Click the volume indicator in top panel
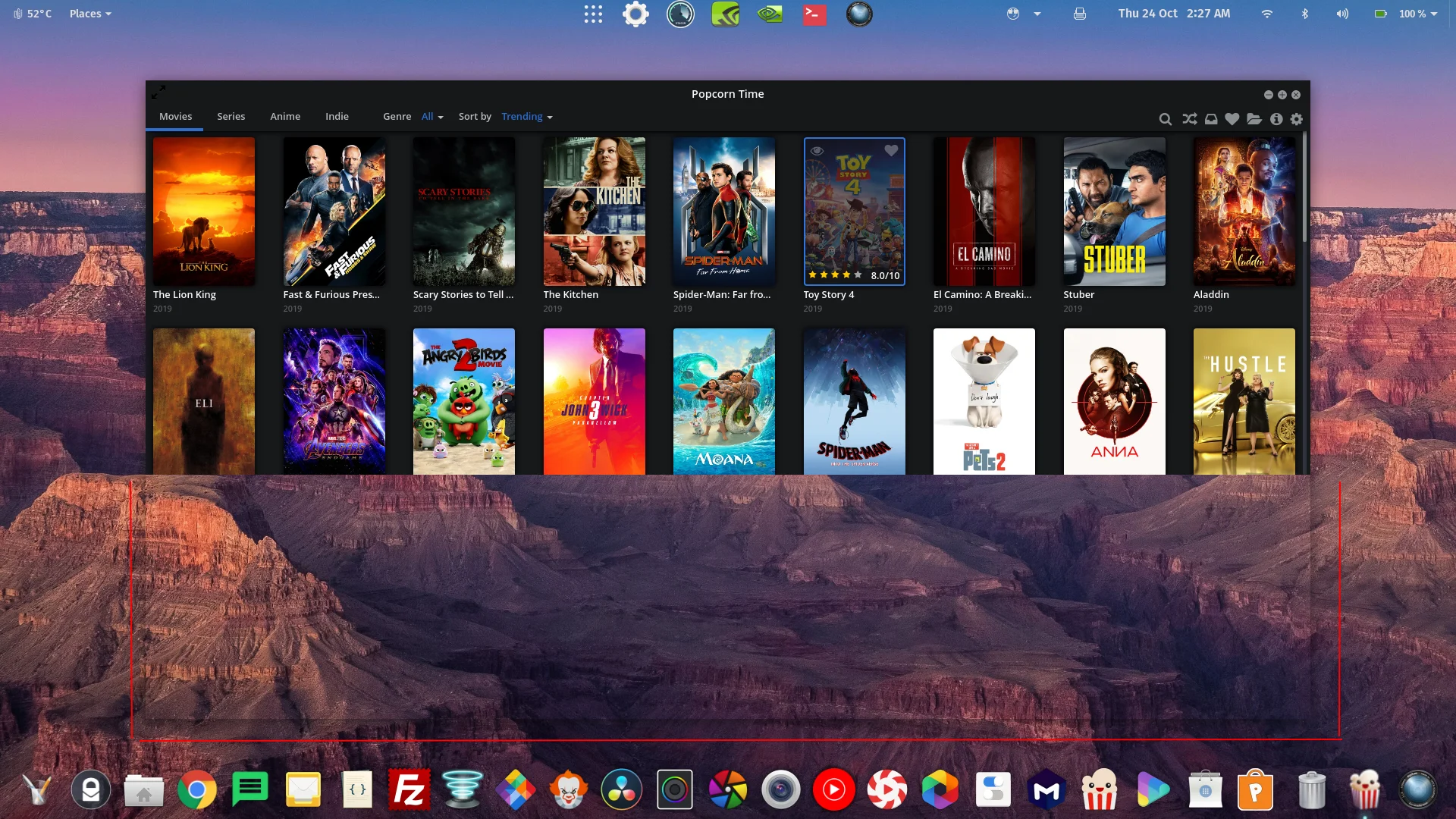The height and width of the screenshot is (819, 1456). (x=1342, y=14)
